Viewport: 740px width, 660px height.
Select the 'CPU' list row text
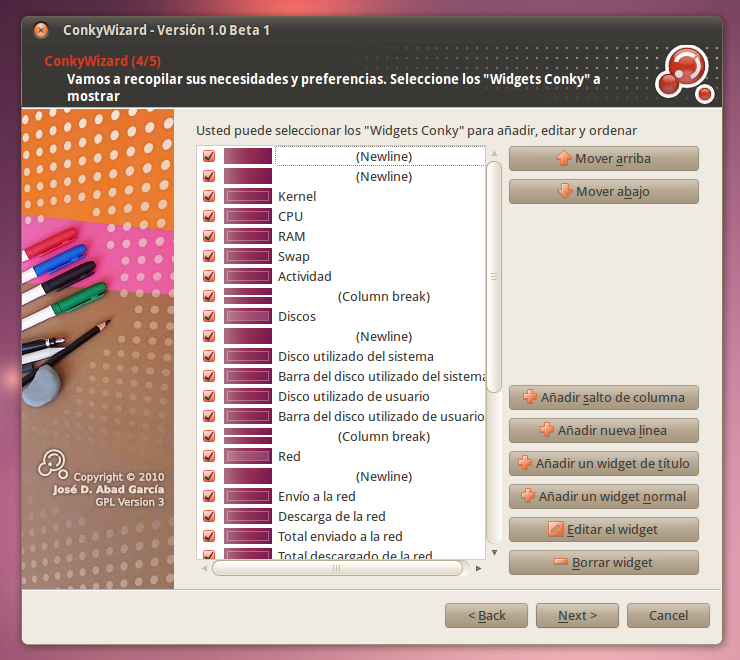pyautogui.click(x=290, y=216)
